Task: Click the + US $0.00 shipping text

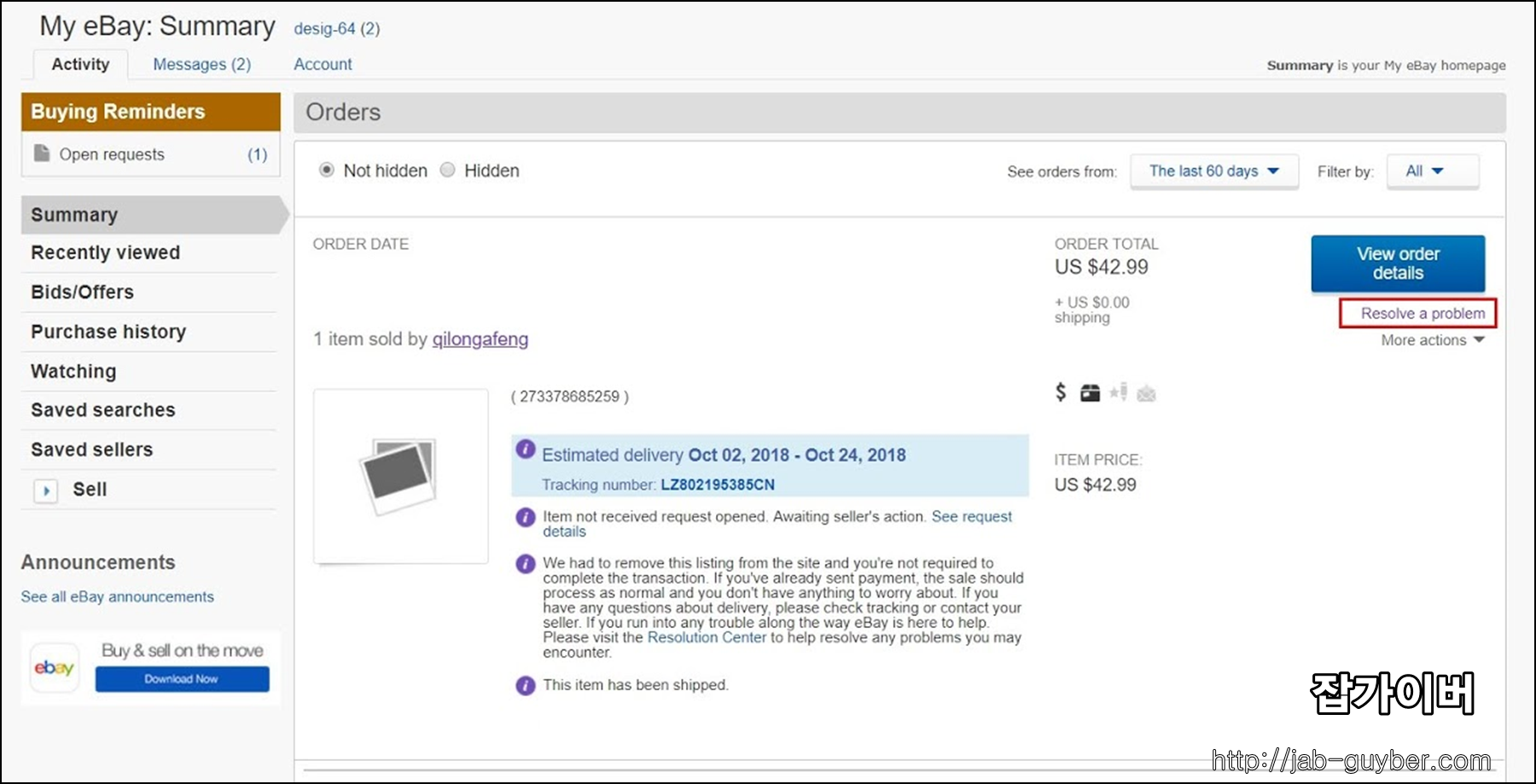Action: click(x=1091, y=310)
